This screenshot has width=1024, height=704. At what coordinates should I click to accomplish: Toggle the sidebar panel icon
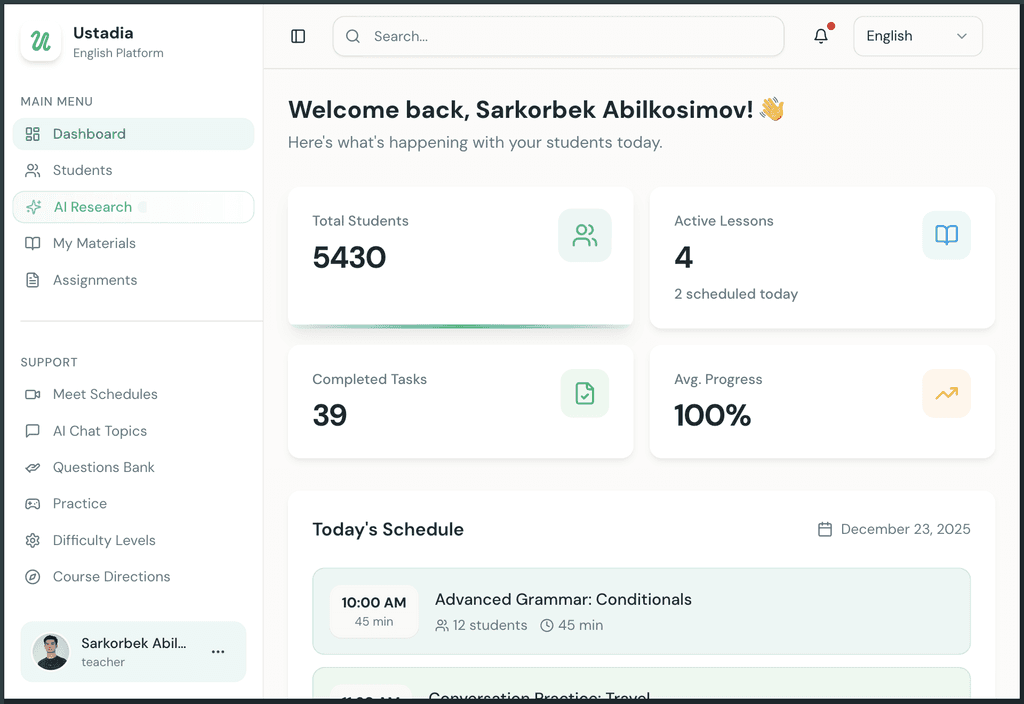pos(298,37)
